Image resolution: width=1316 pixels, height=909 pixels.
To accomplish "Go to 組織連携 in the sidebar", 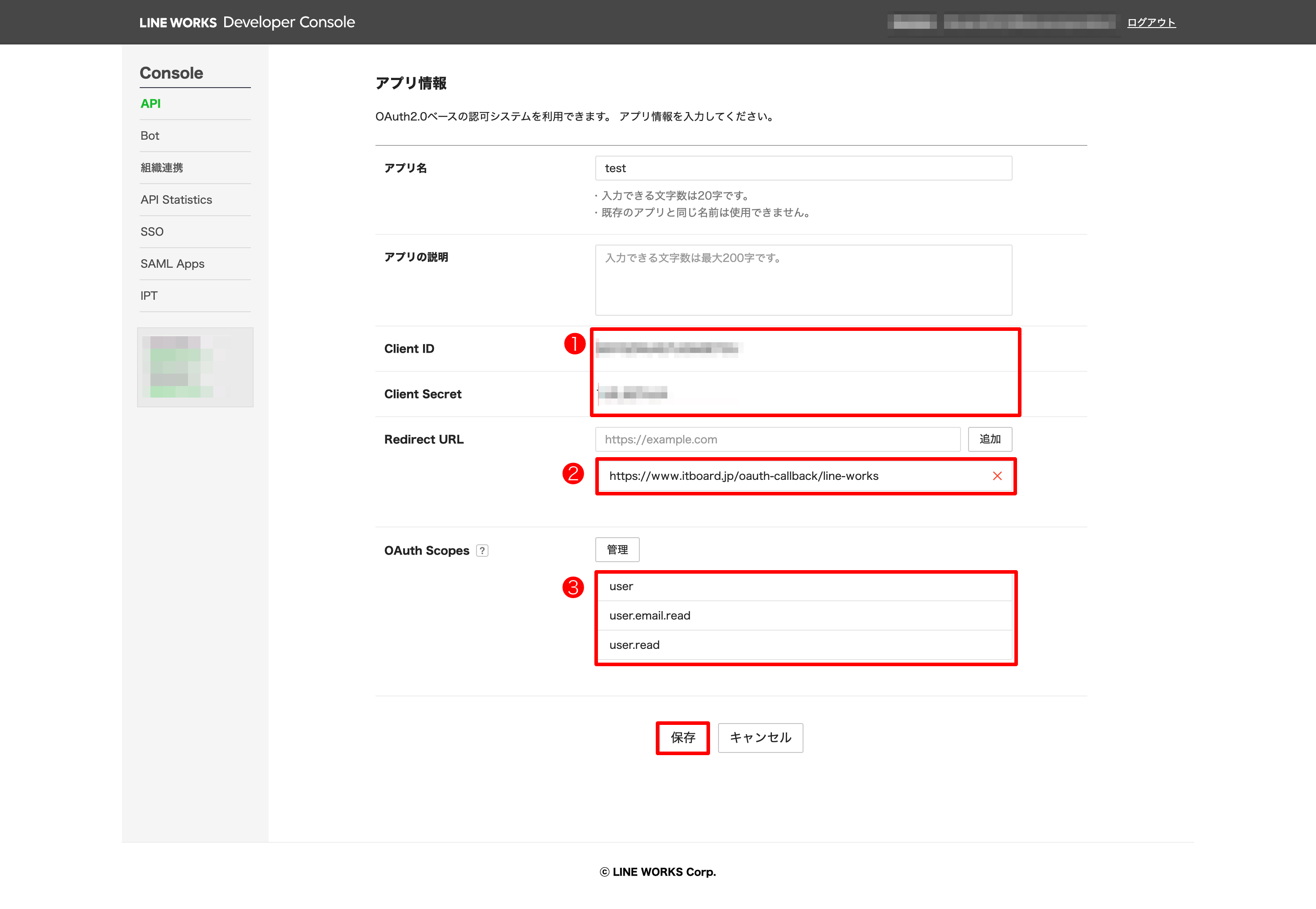I will [162, 168].
